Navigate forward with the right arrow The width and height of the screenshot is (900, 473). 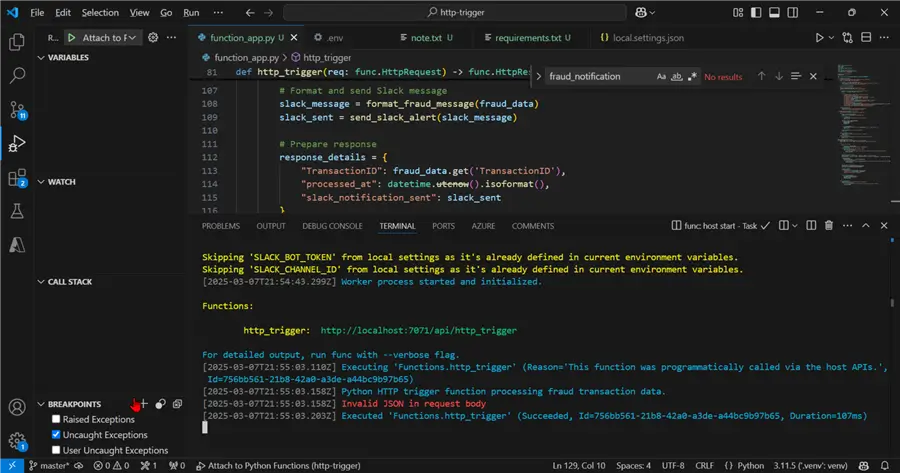269,13
